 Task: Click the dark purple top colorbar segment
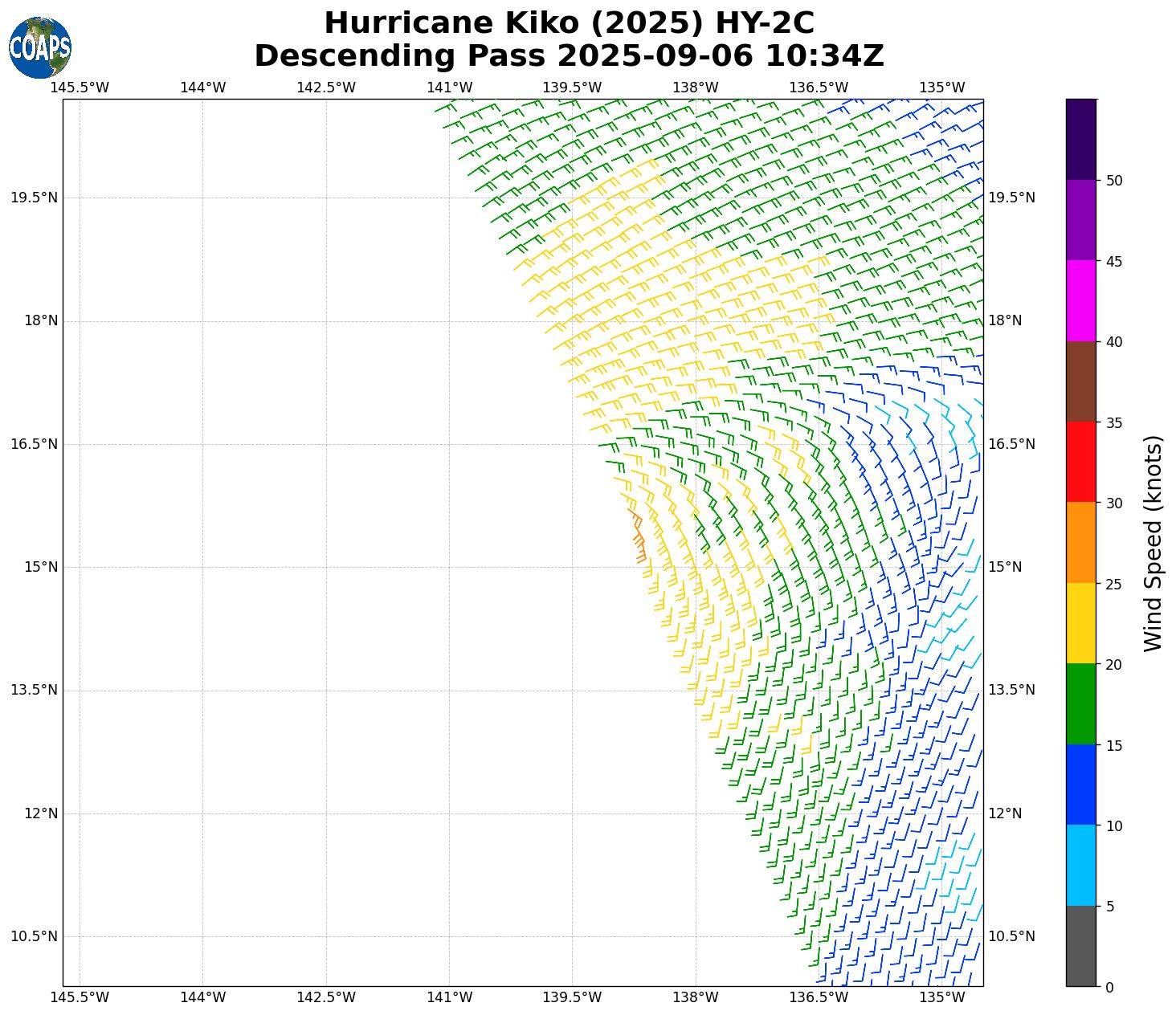[x=1080, y=139]
